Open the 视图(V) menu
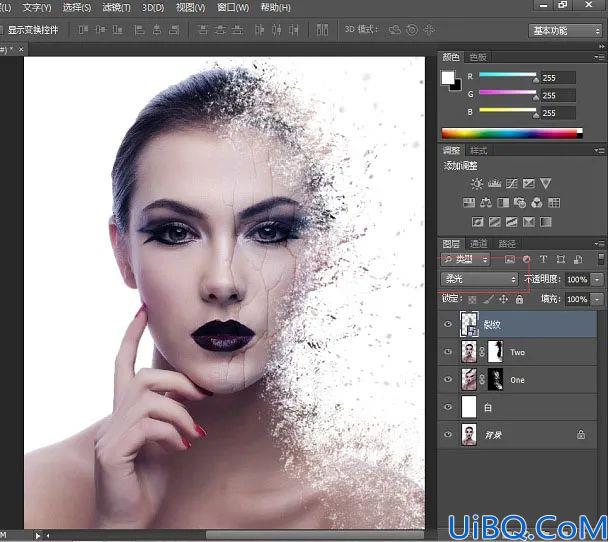 (190, 7)
